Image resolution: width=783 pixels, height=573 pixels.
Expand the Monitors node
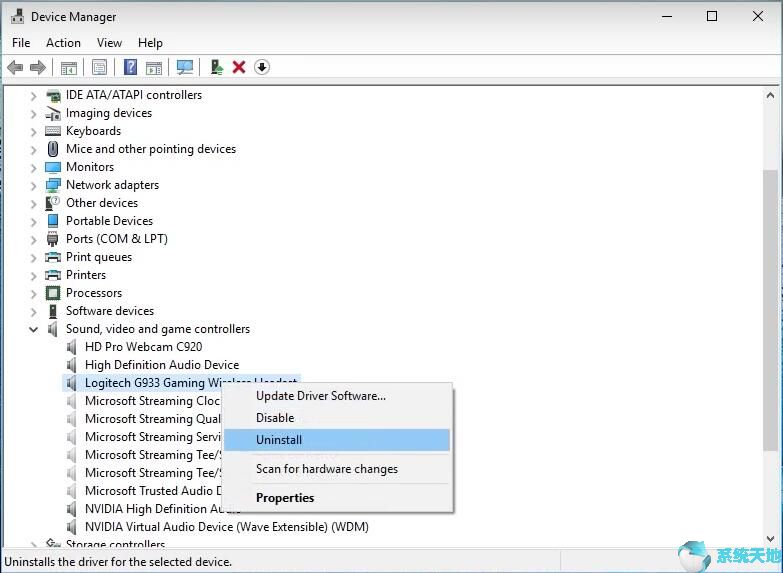click(x=33, y=167)
